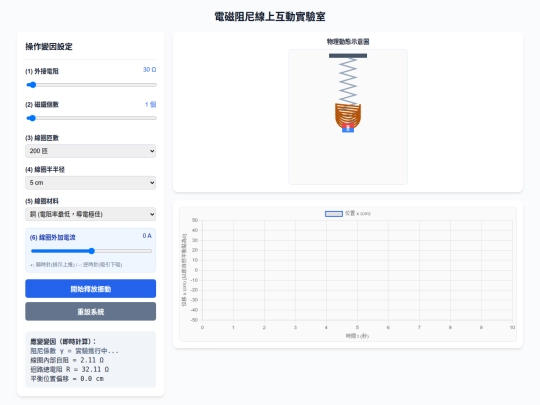Click the blue start release oscillation button
This screenshot has height=405, width=540.
click(91, 289)
